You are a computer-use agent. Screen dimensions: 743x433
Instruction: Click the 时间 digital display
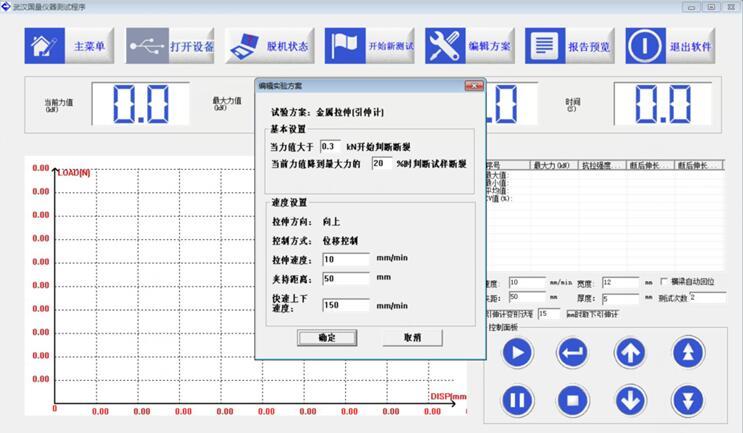click(x=663, y=104)
